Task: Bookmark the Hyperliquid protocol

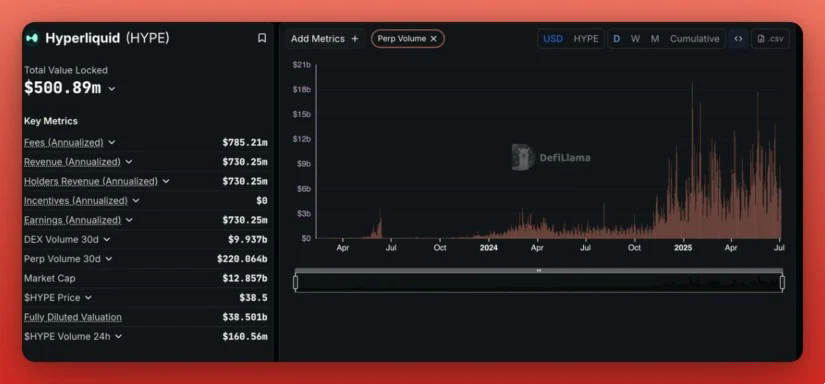Action: pyautogui.click(x=262, y=38)
